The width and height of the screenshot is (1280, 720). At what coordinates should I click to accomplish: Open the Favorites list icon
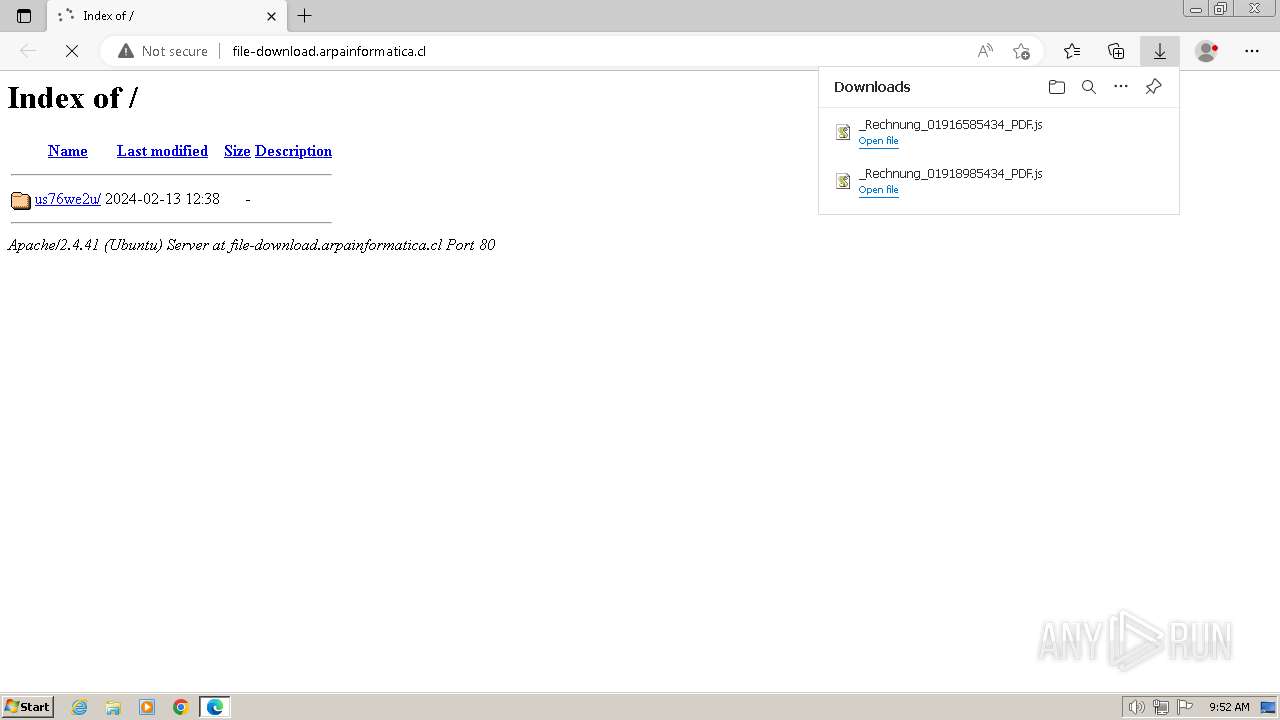(1072, 51)
